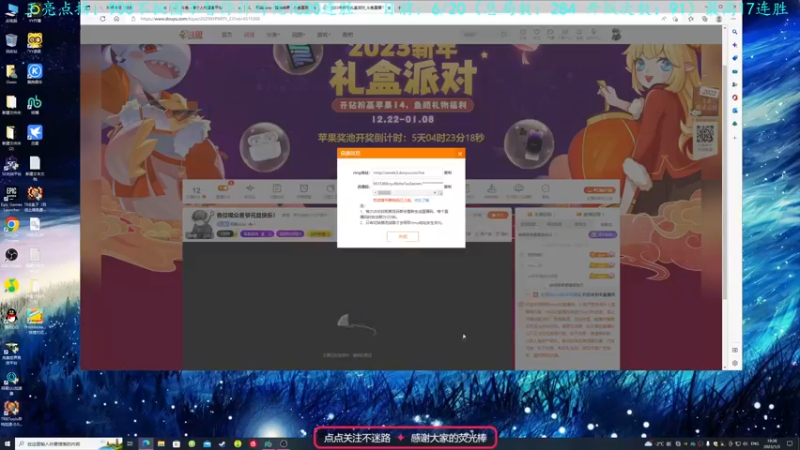Click the stream key horizontal scrollbar
The width and height of the screenshot is (800, 450).
tap(407, 193)
